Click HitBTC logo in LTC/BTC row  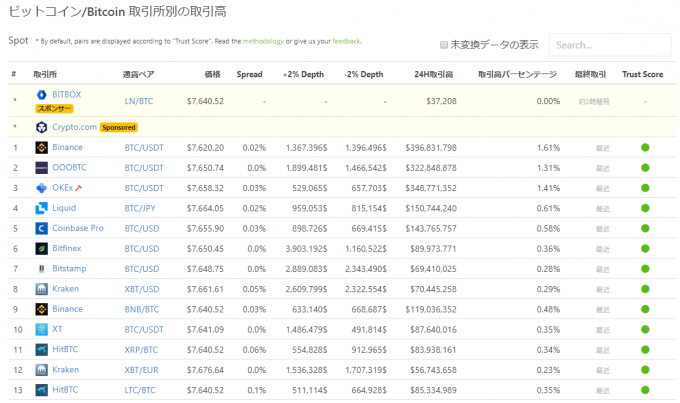(42, 390)
